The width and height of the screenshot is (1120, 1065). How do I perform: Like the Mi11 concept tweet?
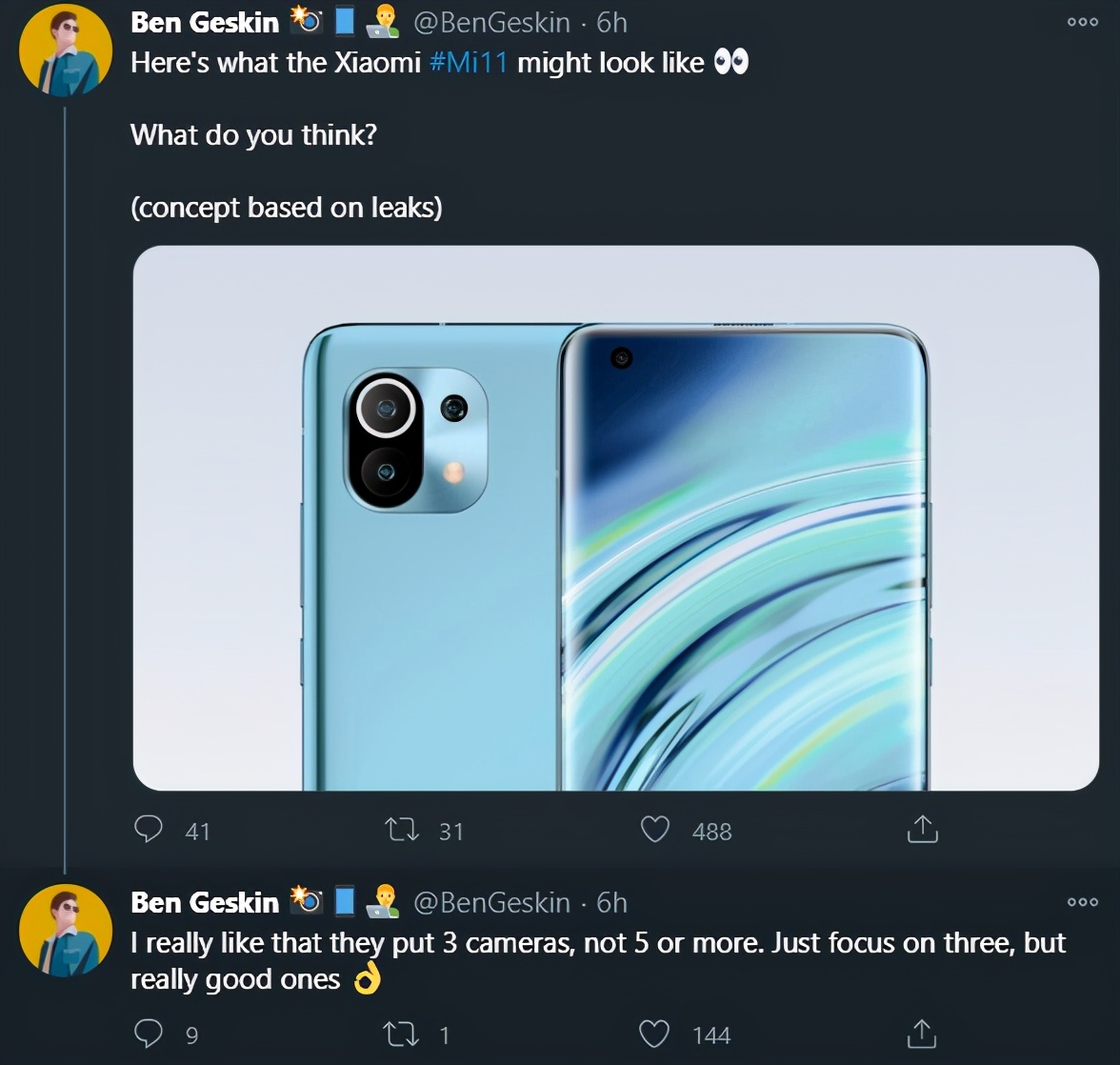(654, 830)
